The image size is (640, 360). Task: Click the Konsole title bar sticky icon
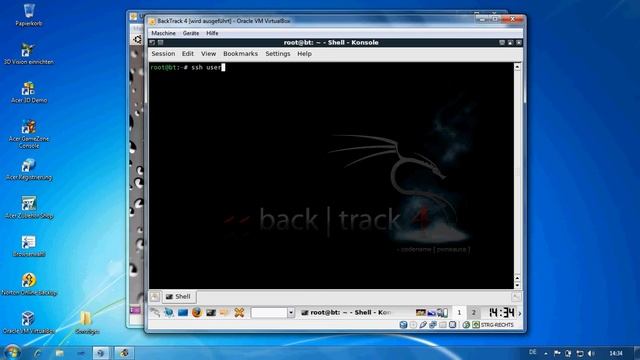(161, 42)
